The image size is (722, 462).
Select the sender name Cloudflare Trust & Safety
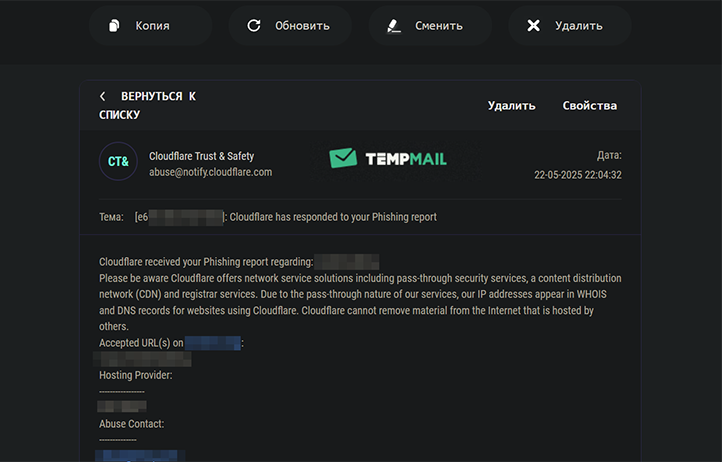(201, 156)
